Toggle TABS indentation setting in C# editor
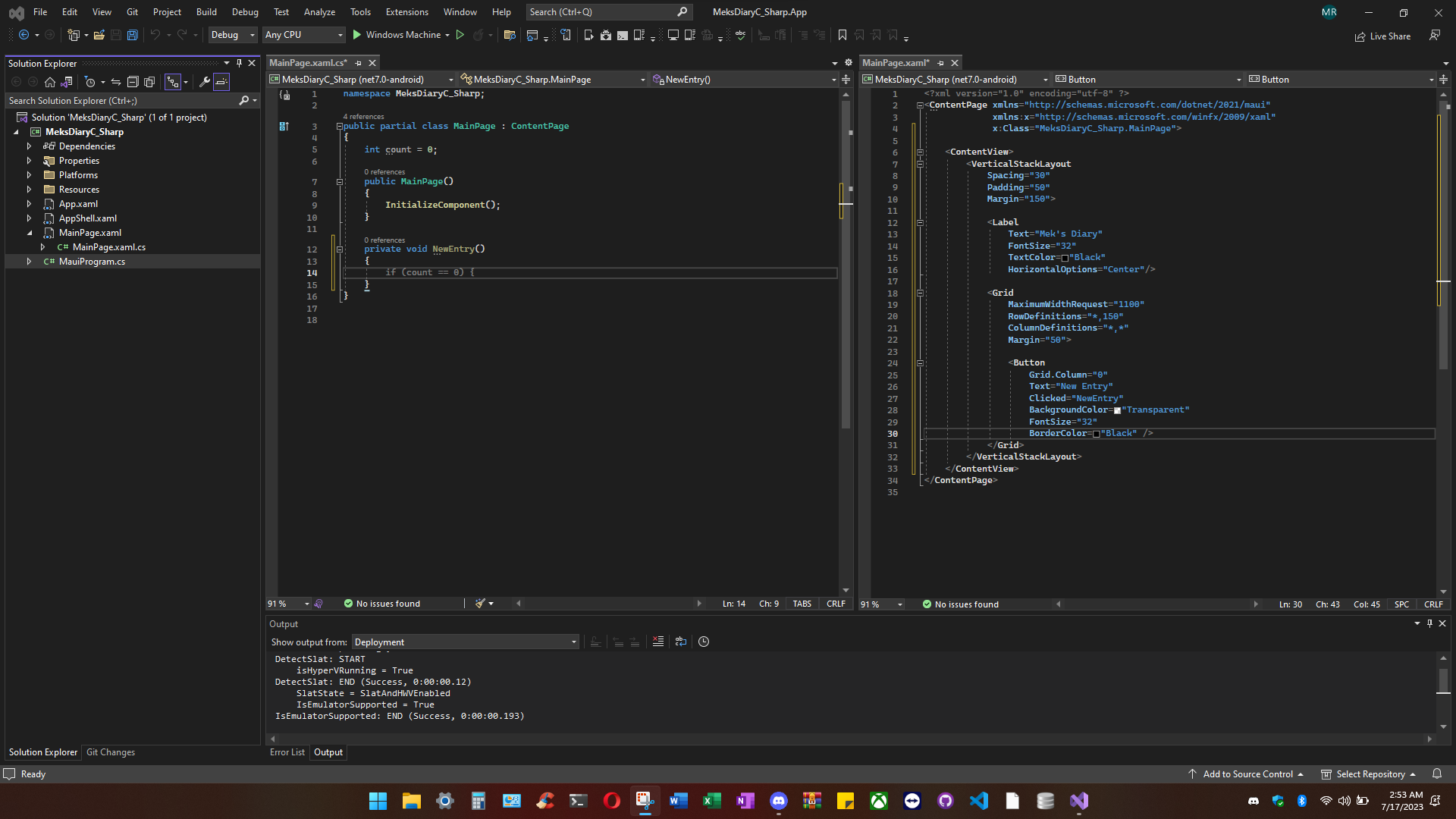1456x819 pixels. click(802, 604)
